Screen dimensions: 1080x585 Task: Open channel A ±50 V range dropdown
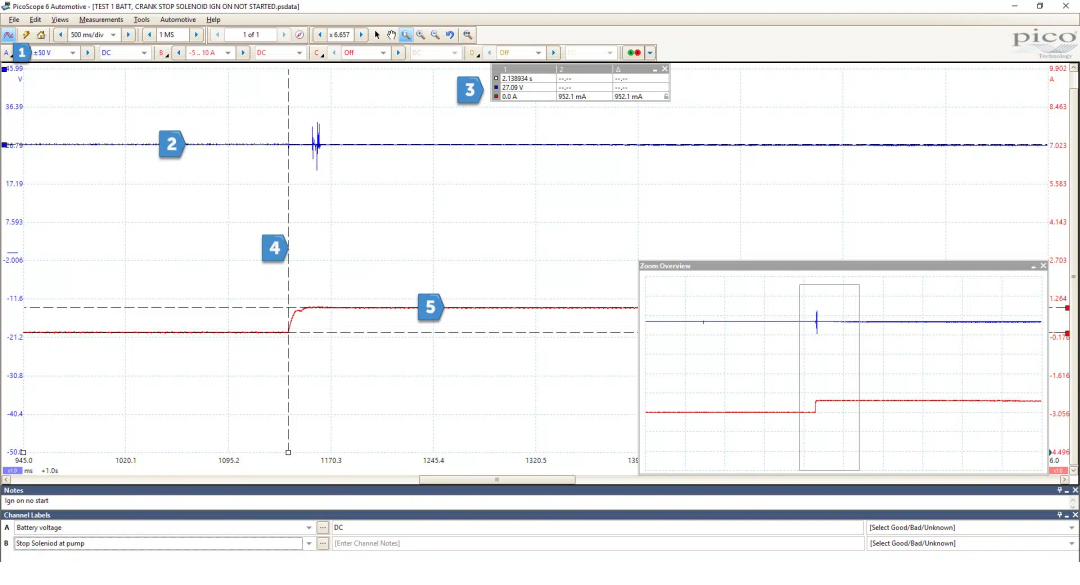(54, 52)
